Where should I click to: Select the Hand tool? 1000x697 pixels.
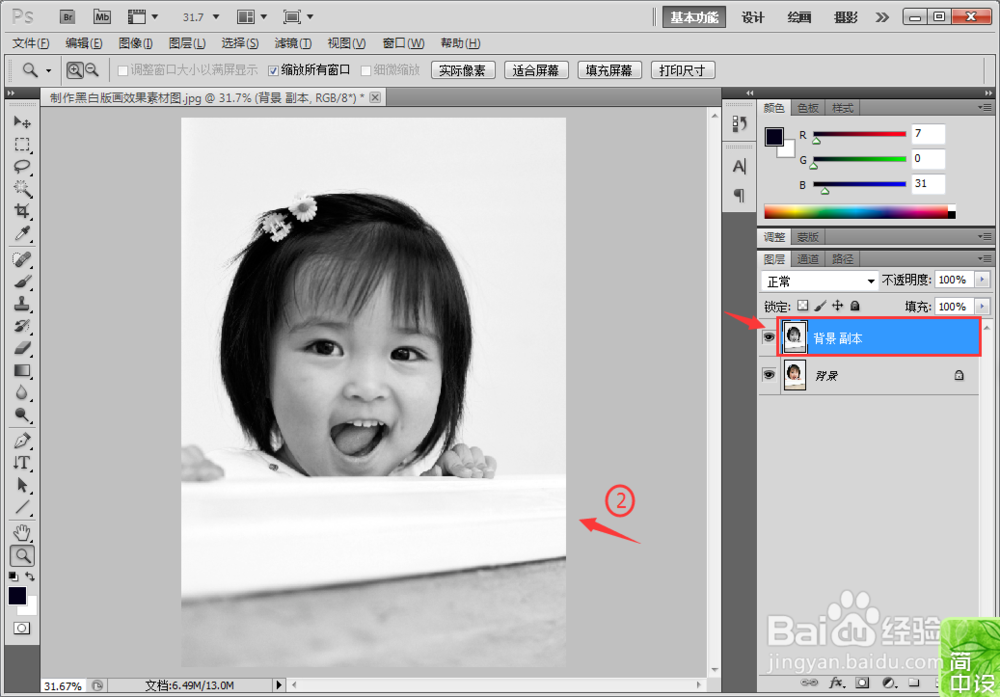pos(22,532)
